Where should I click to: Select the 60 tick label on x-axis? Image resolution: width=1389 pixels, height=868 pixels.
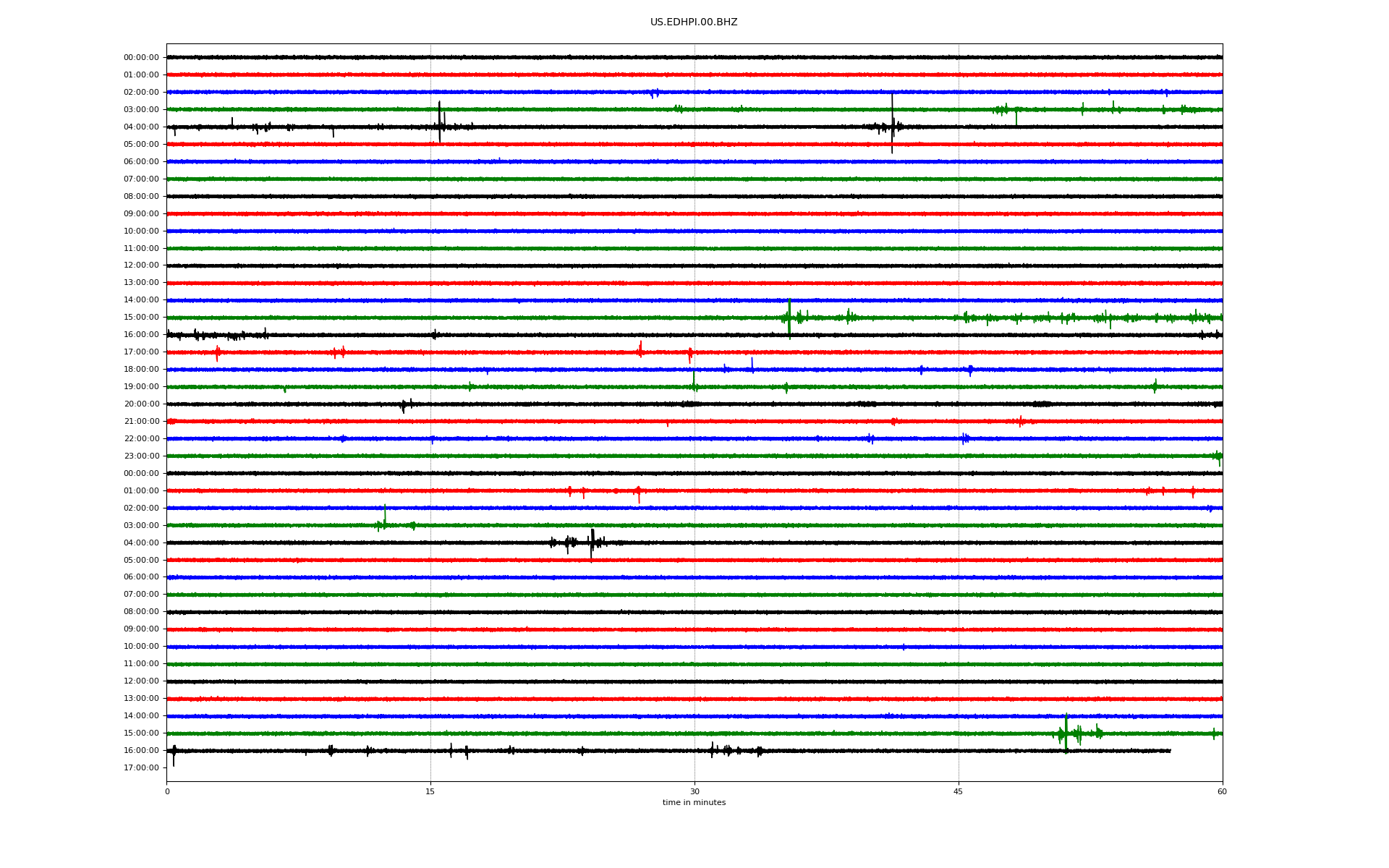(x=1222, y=791)
